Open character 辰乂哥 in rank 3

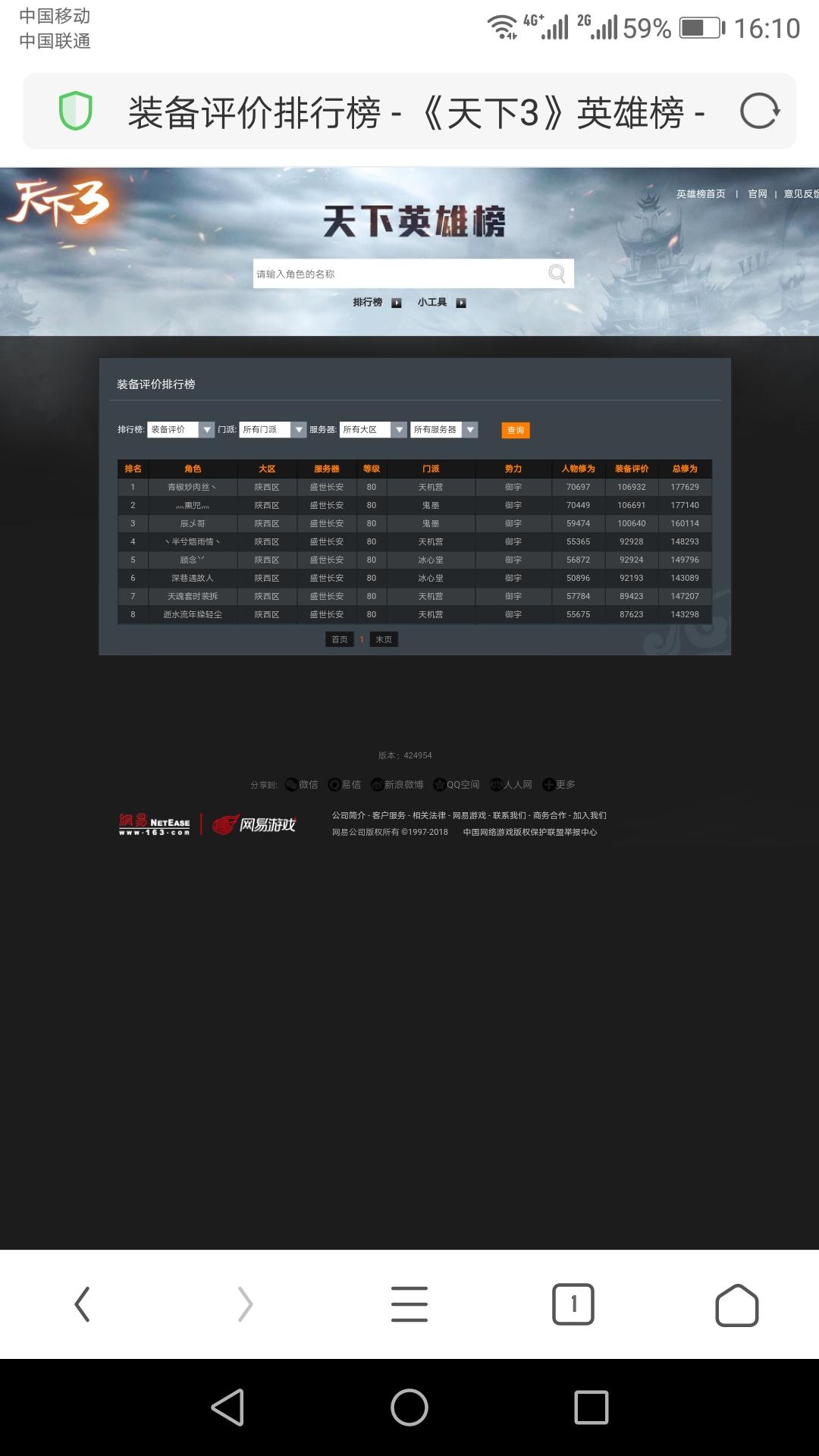pyautogui.click(x=193, y=523)
